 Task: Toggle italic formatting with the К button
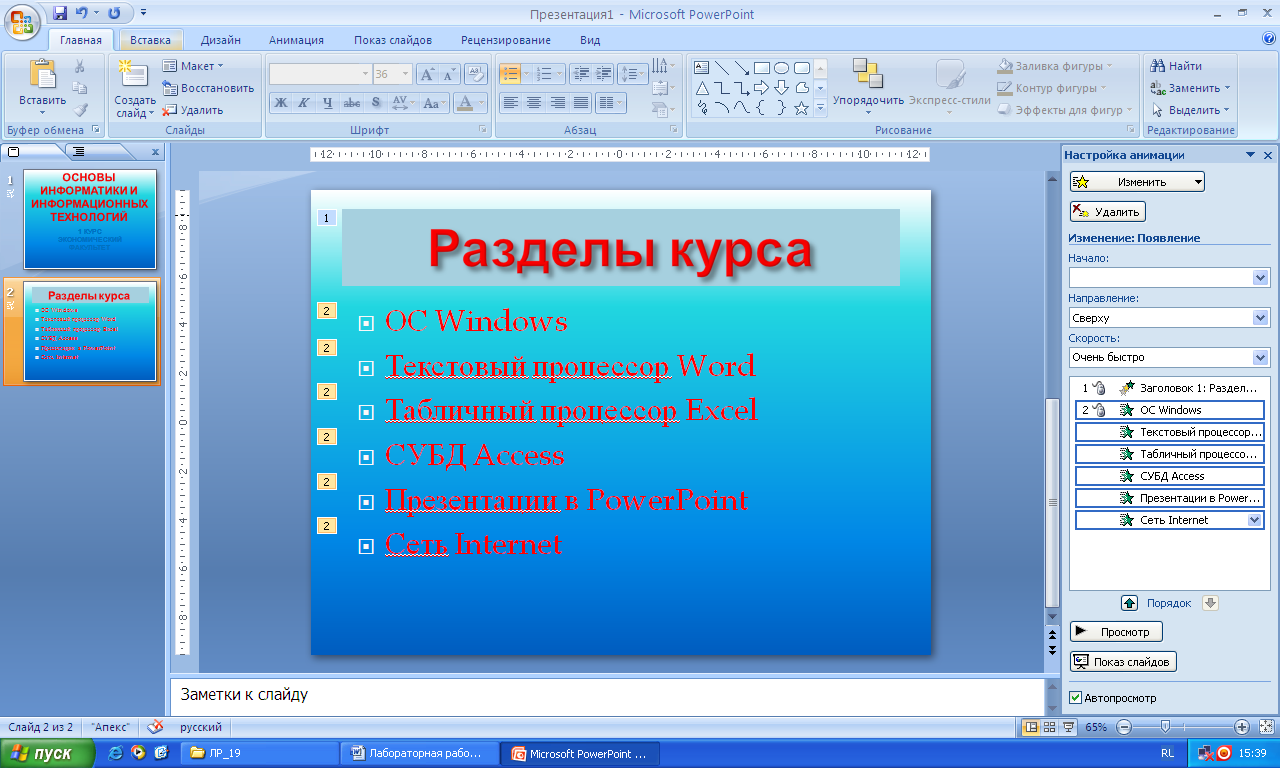pos(304,103)
